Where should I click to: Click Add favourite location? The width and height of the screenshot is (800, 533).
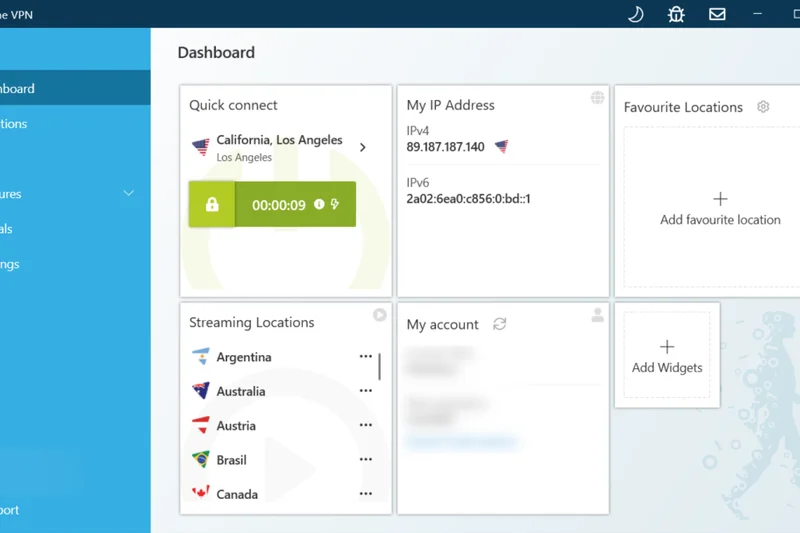(x=720, y=209)
